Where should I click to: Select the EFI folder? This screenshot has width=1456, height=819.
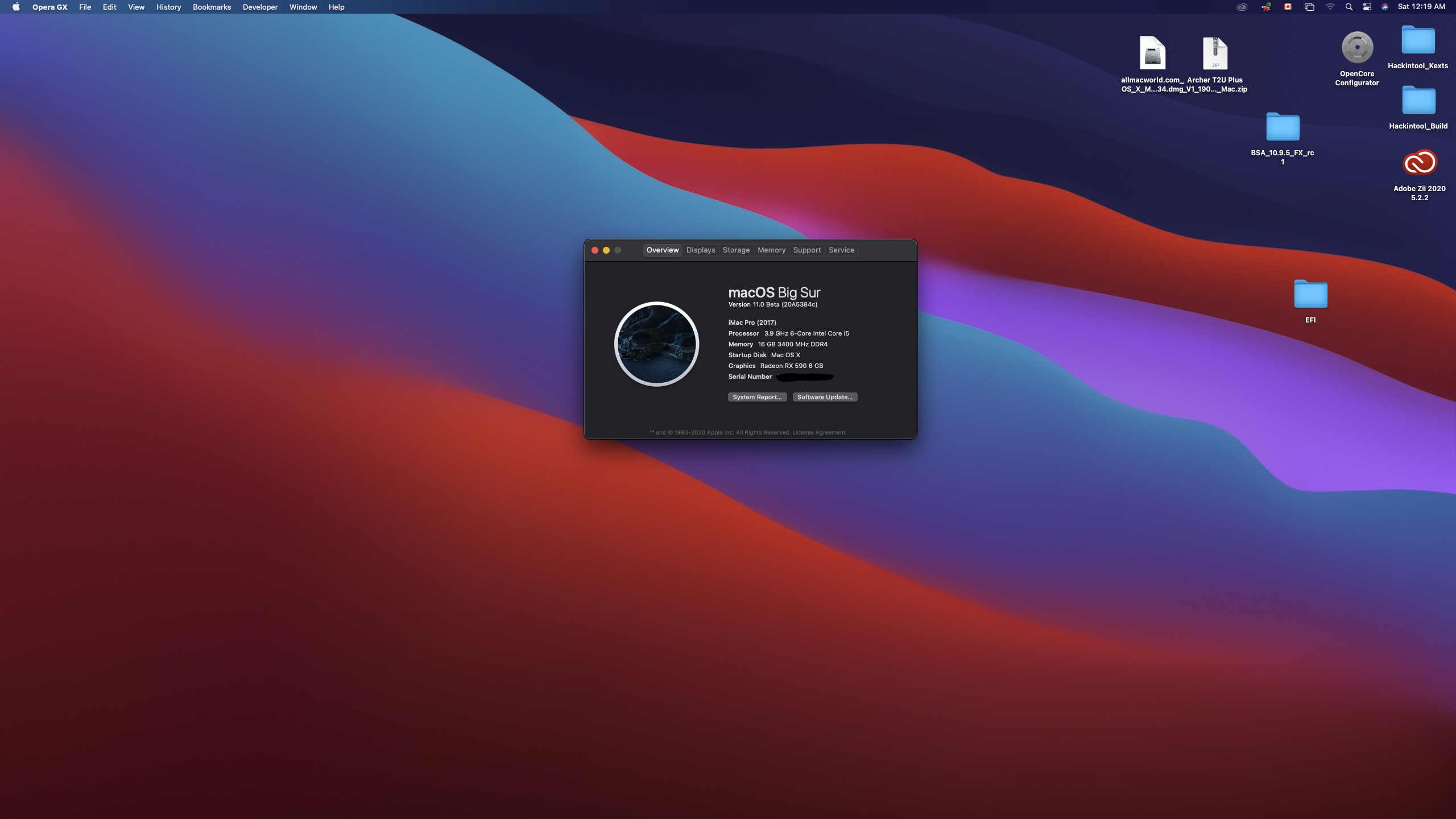point(1310,295)
